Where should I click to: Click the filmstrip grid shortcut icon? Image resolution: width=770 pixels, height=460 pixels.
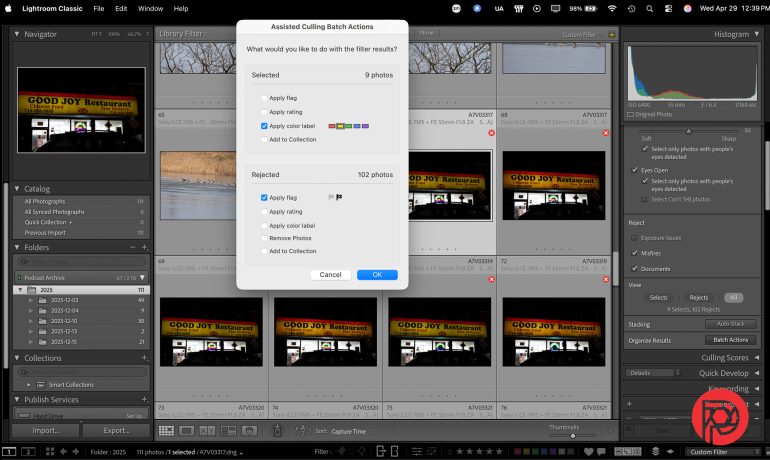coord(50,452)
